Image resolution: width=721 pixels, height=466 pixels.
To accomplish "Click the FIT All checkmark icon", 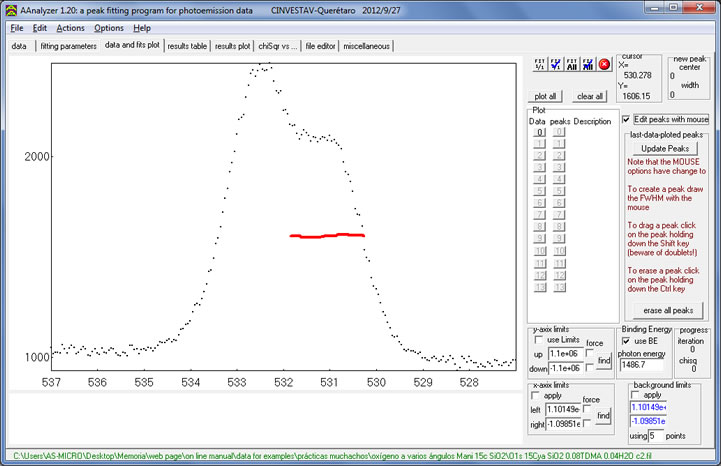I will click(588, 64).
